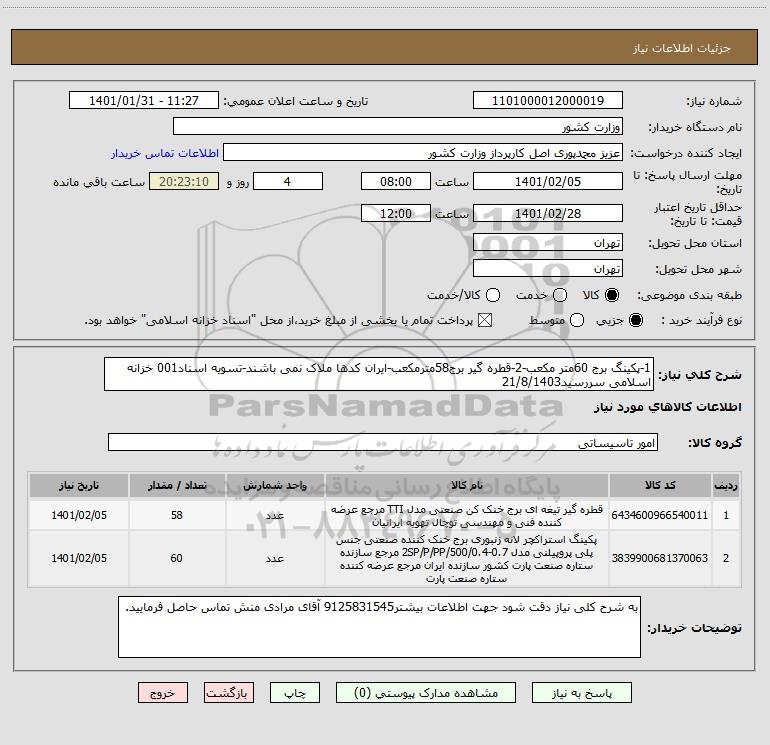Viewport: 770px width, 745px height.
Task: Click the announcement date field 1401/01/31 - 11:27
Action: pos(144,100)
